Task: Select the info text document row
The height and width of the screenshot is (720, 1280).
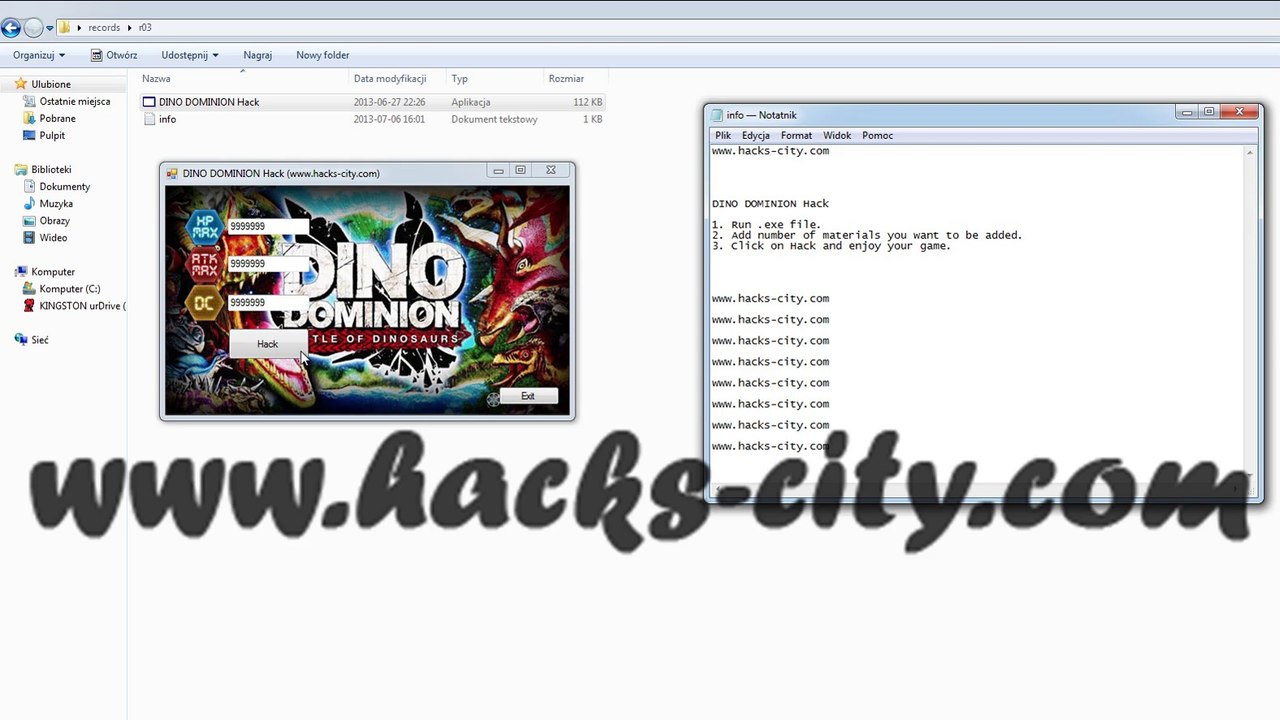Action: point(372,119)
